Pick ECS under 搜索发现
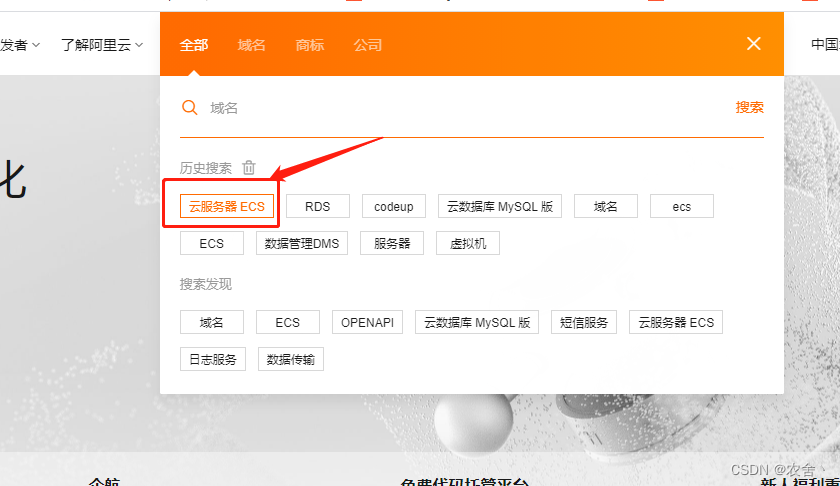The width and height of the screenshot is (840, 486). (x=288, y=322)
